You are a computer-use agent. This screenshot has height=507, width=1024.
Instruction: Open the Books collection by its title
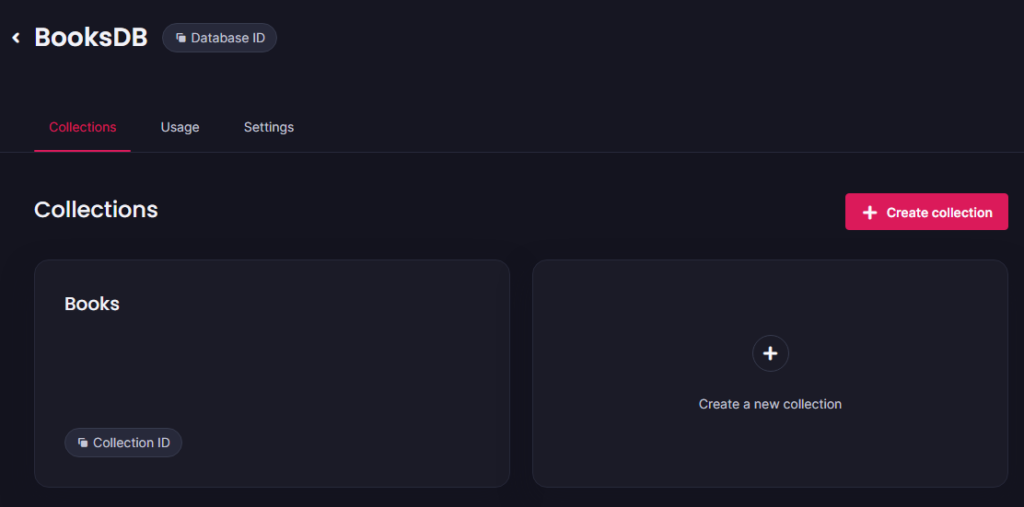point(92,304)
